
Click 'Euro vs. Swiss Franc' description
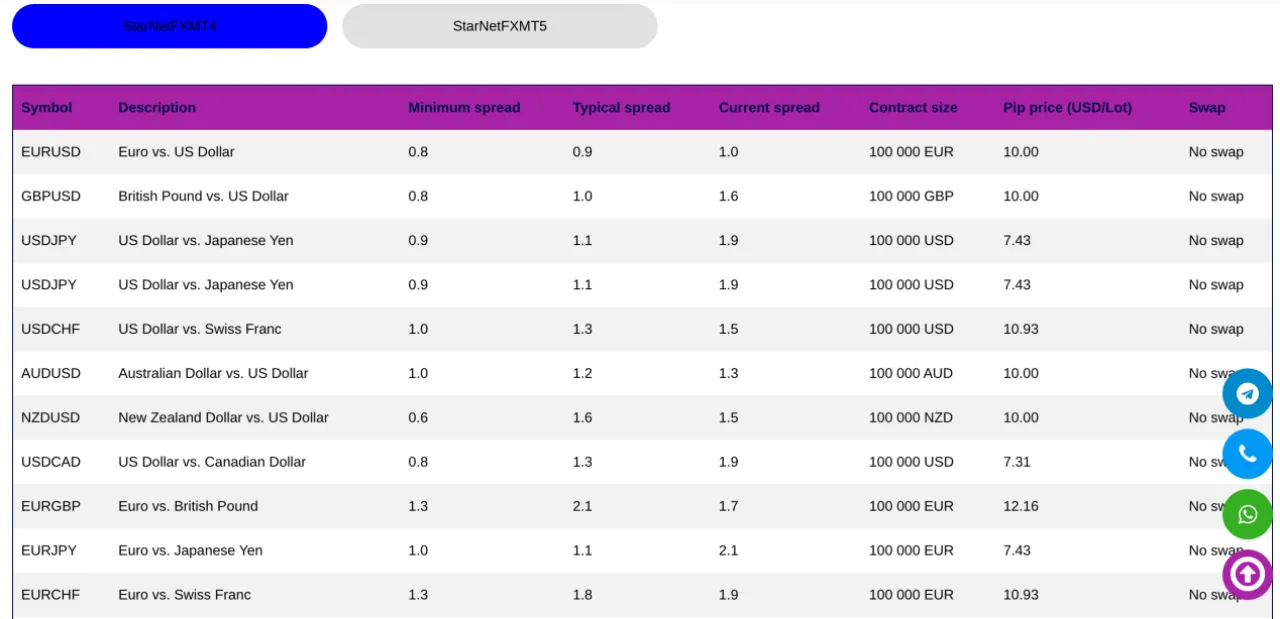[x=185, y=594]
